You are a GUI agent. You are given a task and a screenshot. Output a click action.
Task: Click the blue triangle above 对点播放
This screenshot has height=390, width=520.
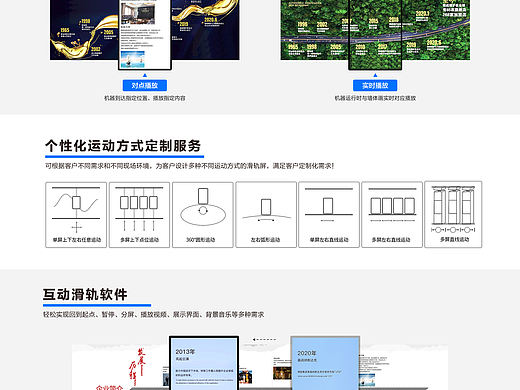(145, 75)
